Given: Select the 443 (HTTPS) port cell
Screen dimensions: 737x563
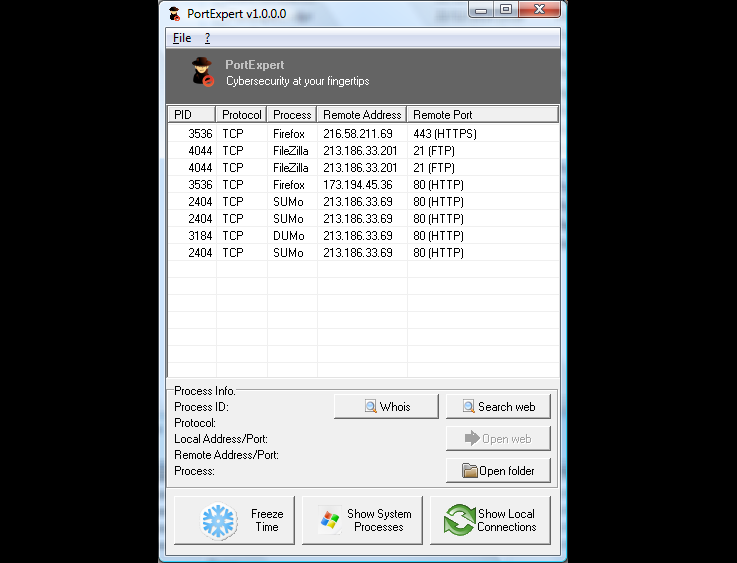Looking at the screenshot, I should pos(445,134).
